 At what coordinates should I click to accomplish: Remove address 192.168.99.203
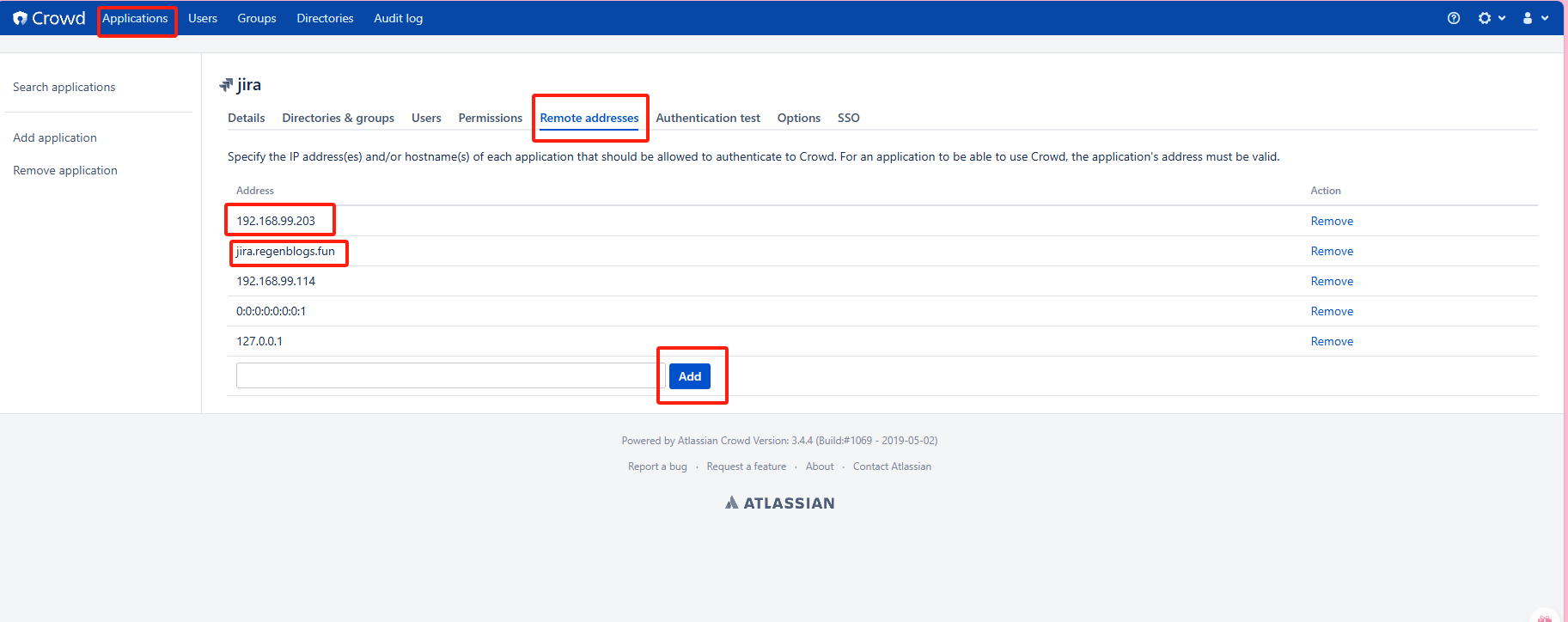click(x=1332, y=221)
